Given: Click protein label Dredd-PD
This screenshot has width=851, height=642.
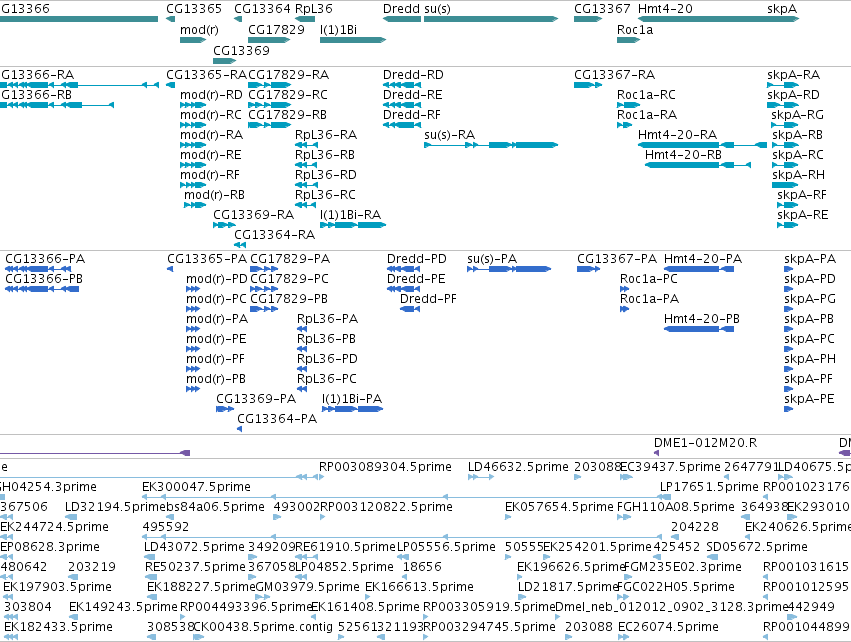Looking at the screenshot, I should pos(417,258).
